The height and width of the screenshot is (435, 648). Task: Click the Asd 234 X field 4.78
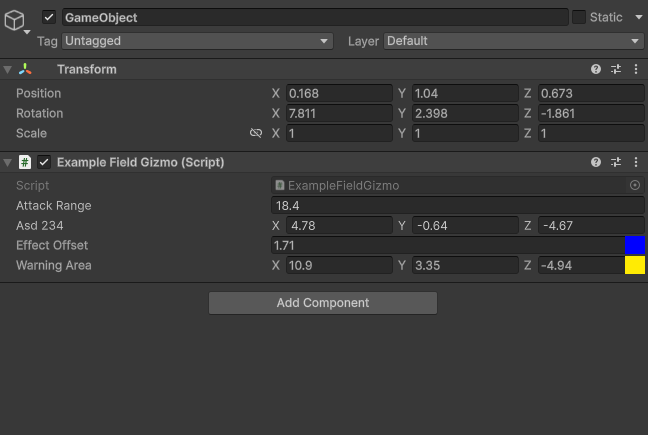339,226
